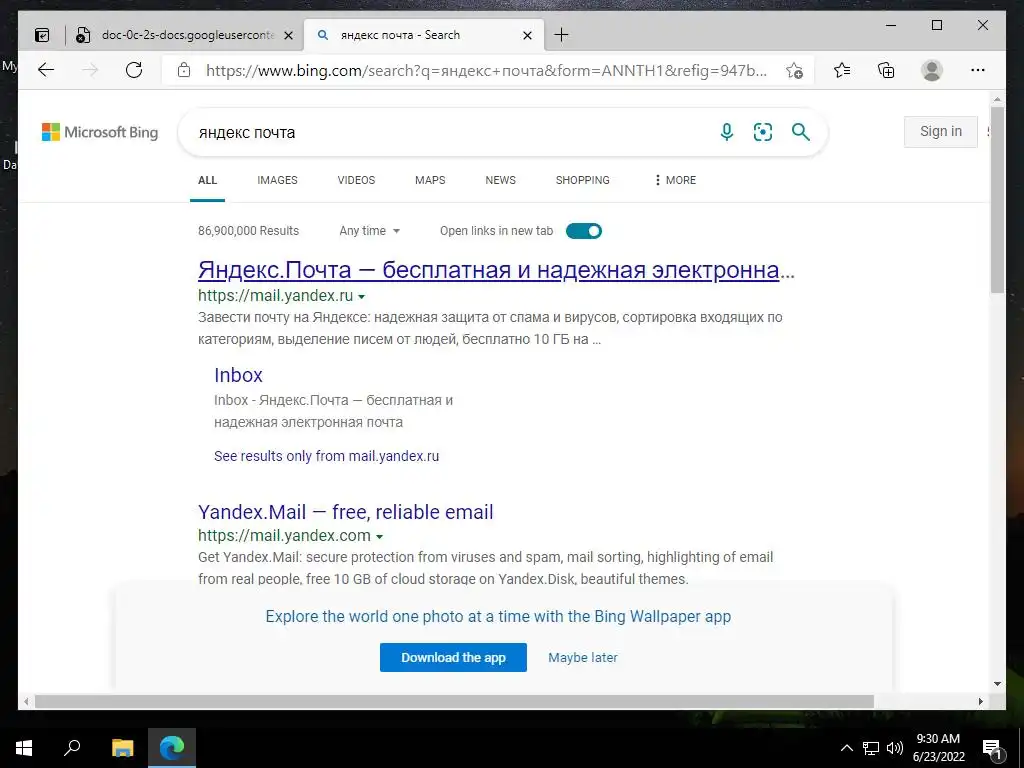Switch to NEWS results tab
This screenshot has height=768, width=1024.
[x=500, y=180]
